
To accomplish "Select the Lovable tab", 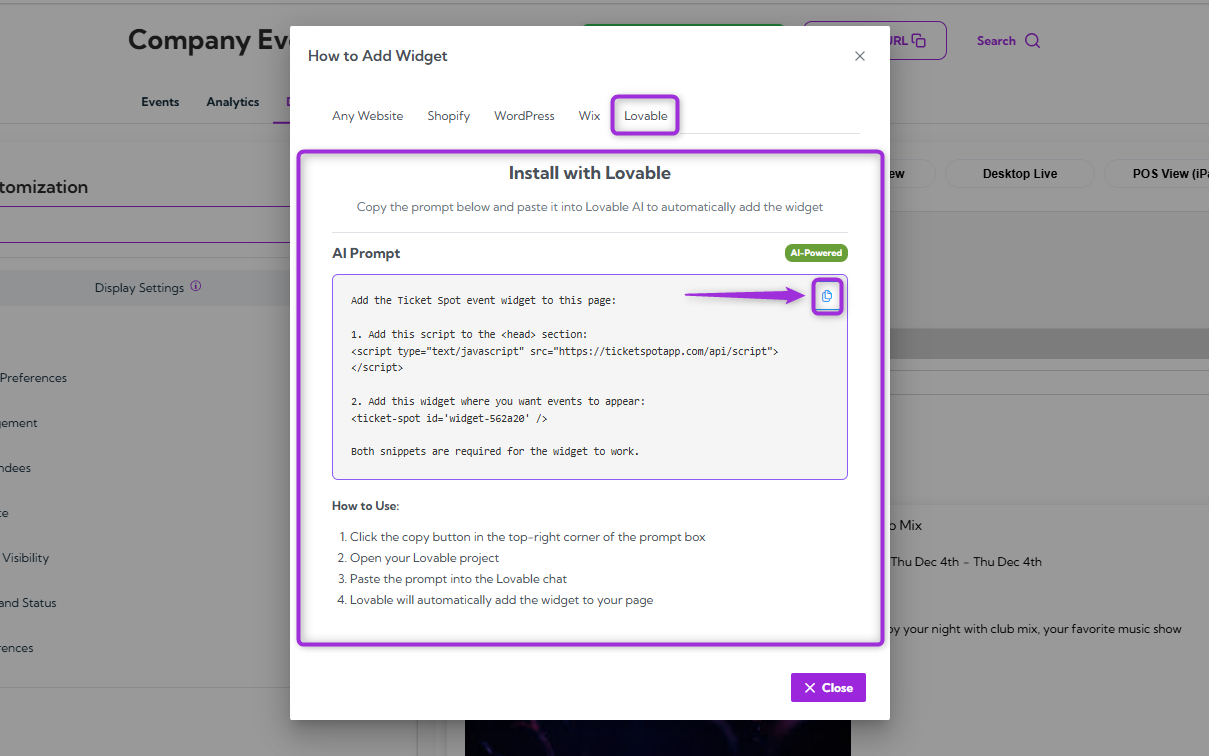I will 646,116.
